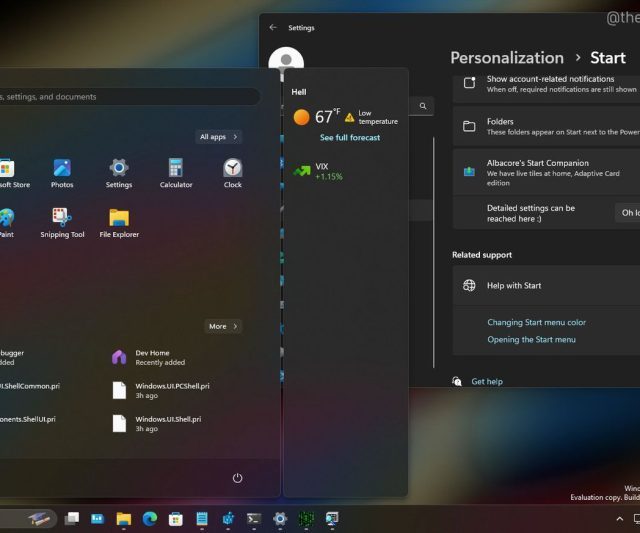Open Windows.UI.Shell.pri recommended file
Viewport: 640px width, 533px height.
click(x=157, y=424)
